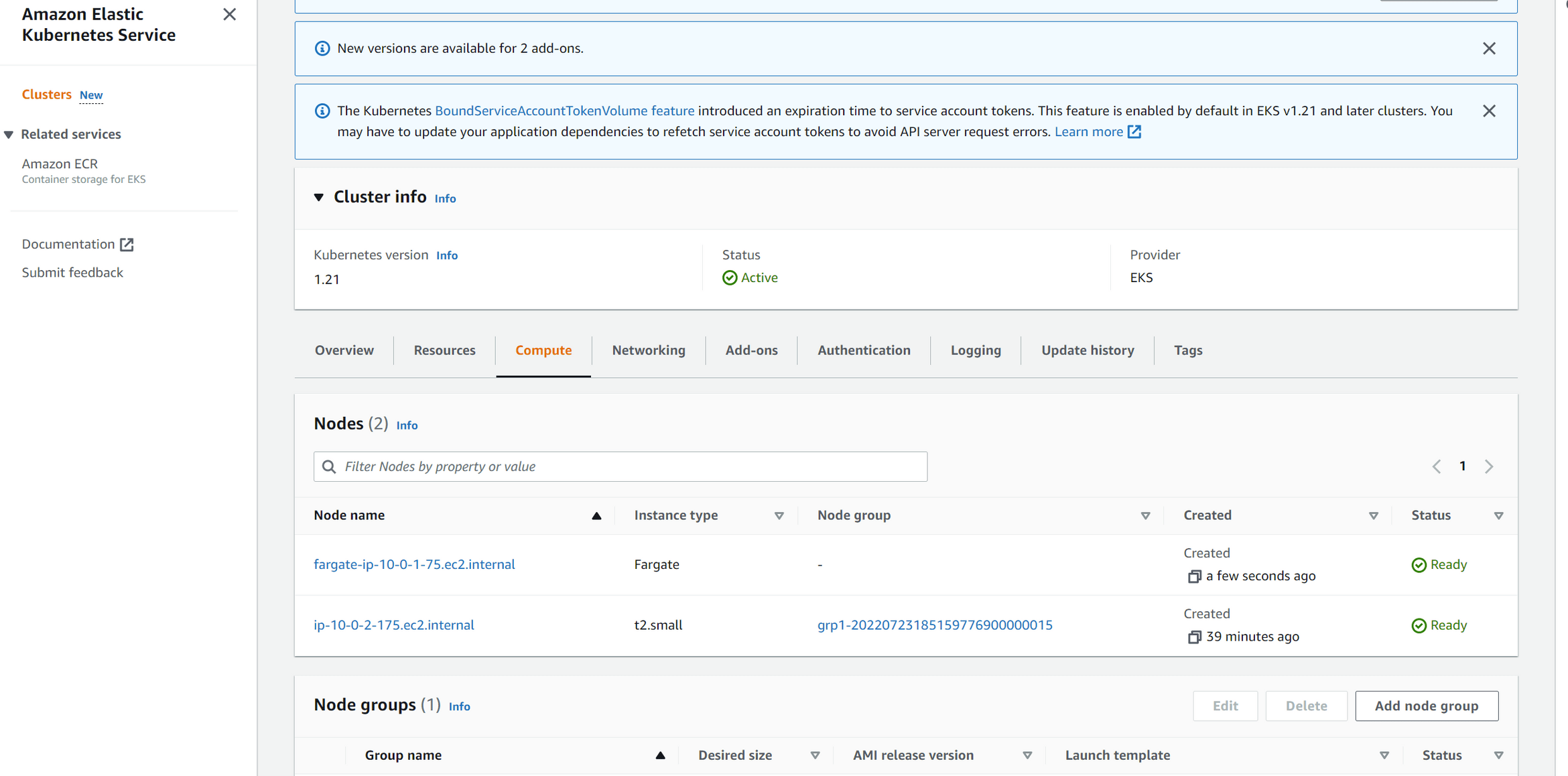This screenshot has width=1568, height=776.
Task: Switch to the Logging tab
Action: click(x=976, y=350)
